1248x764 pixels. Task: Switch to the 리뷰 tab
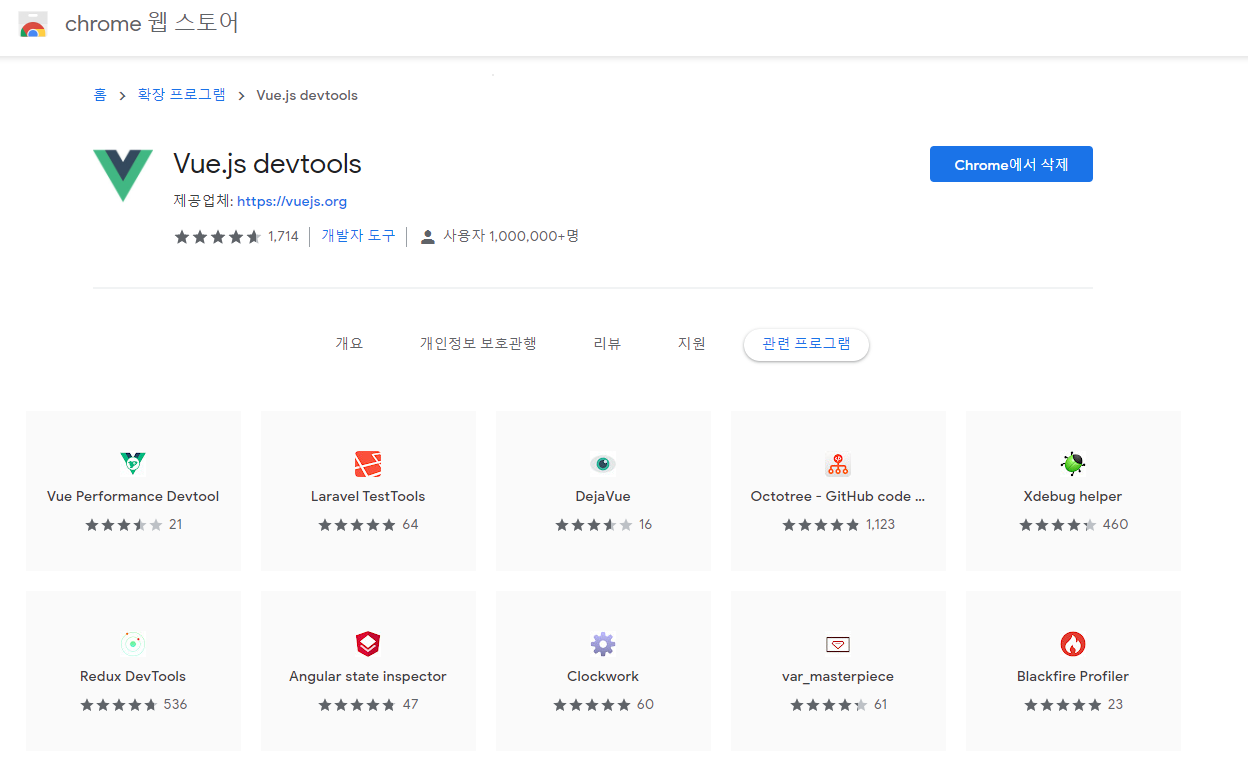coord(607,344)
